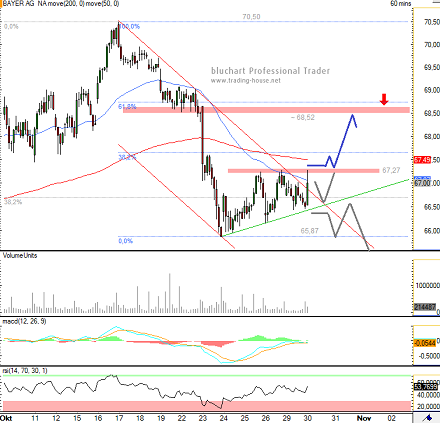Click the grey 38,2% label at the left edge
The width and height of the screenshot is (440, 423).
coord(13,202)
